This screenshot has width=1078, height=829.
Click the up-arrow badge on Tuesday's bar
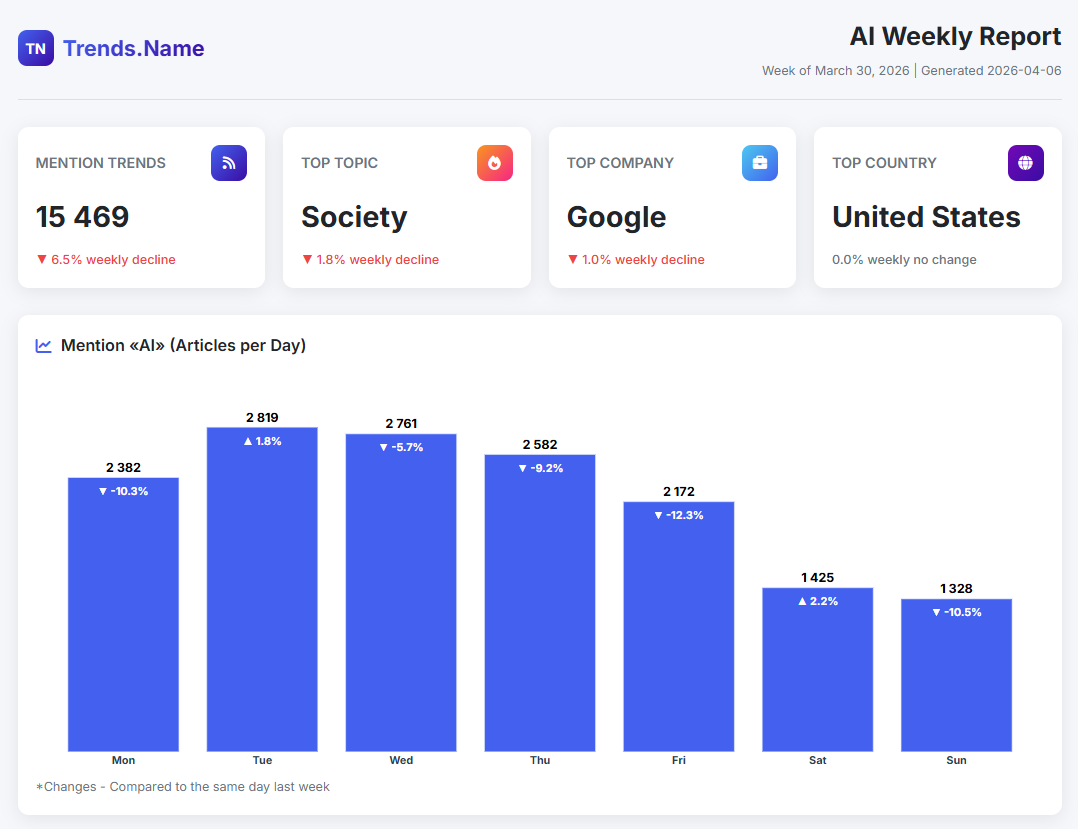click(262, 440)
